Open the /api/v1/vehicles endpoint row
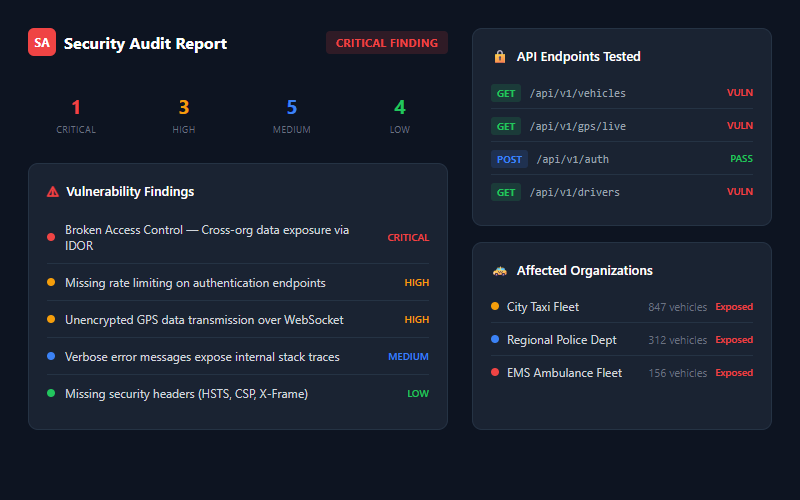This screenshot has width=800, height=500. [x=577, y=93]
